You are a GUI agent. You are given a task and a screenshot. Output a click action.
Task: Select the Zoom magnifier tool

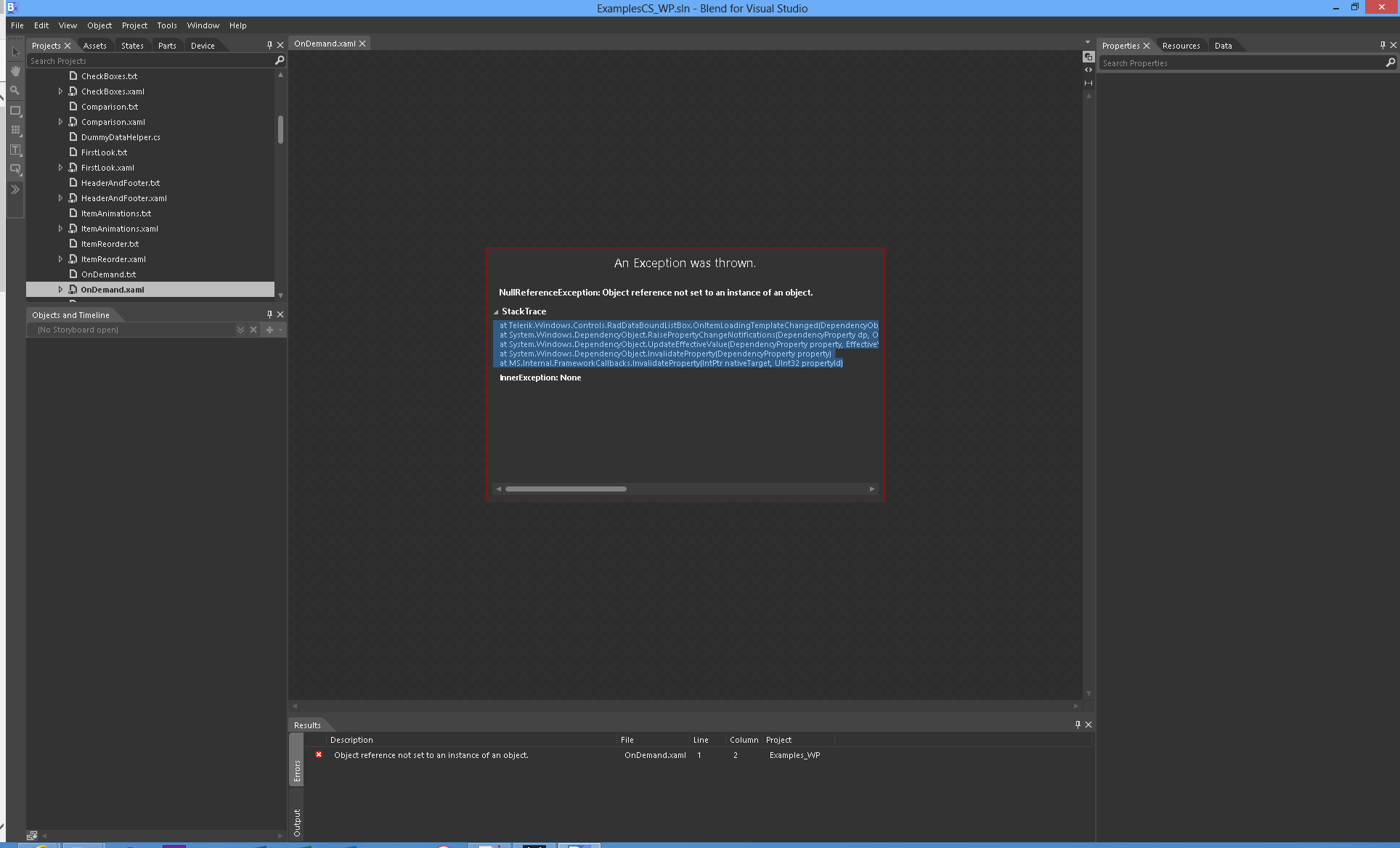click(15, 91)
